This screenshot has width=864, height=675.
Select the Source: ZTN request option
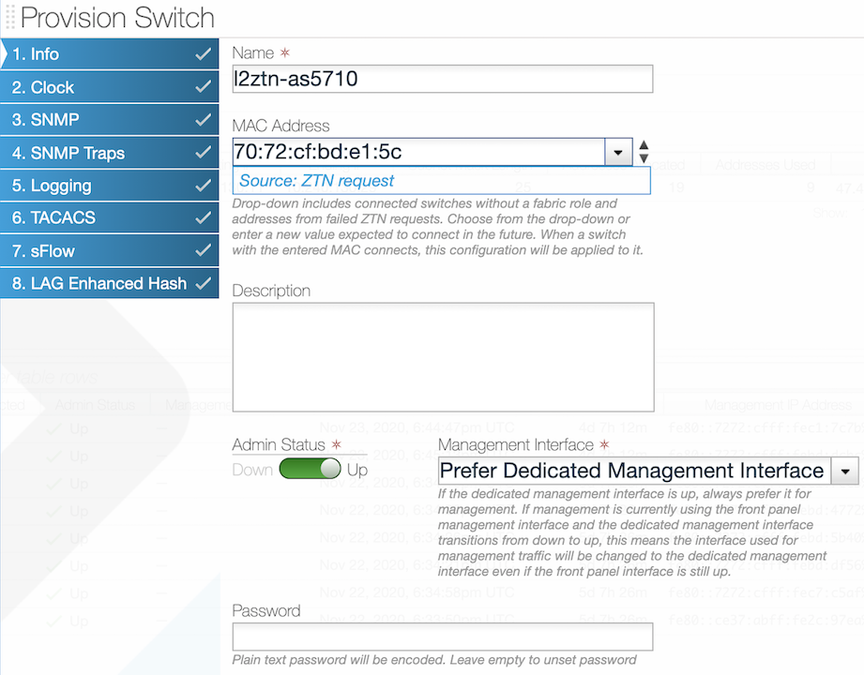pyautogui.click(x=317, y=181)
